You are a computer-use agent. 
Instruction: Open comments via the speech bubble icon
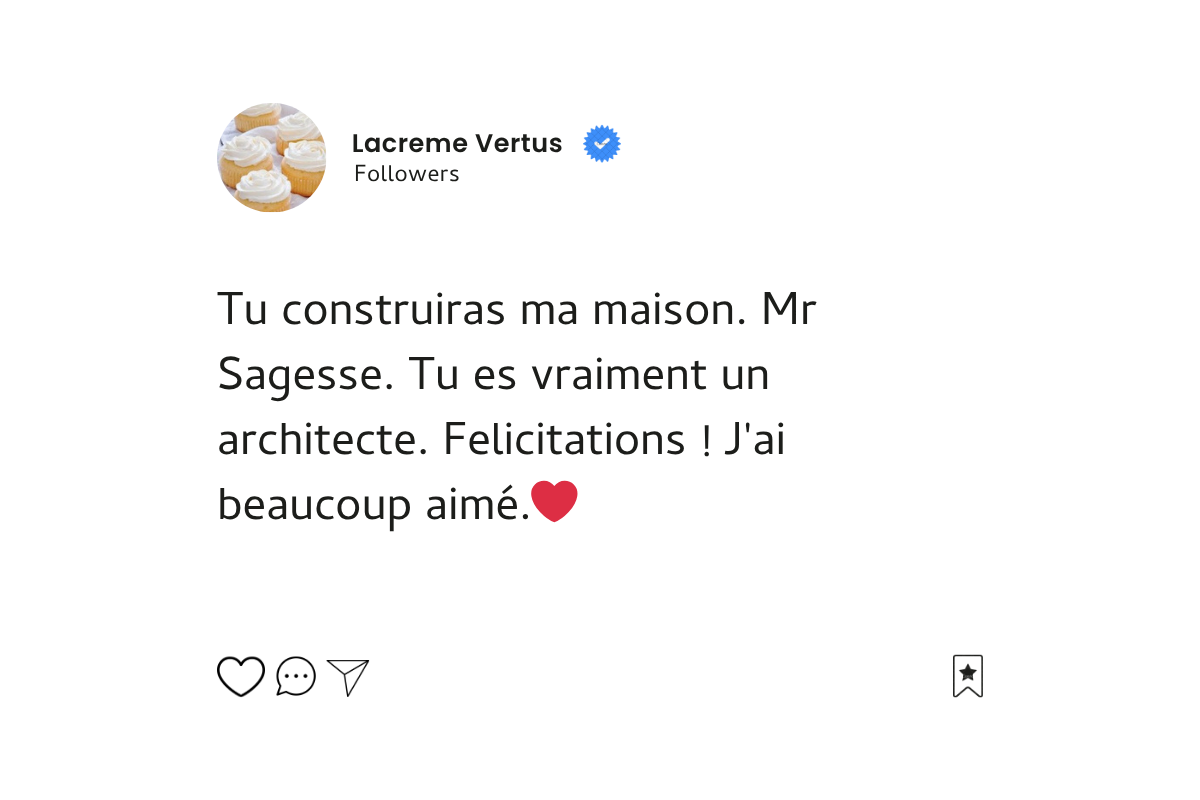296,677
